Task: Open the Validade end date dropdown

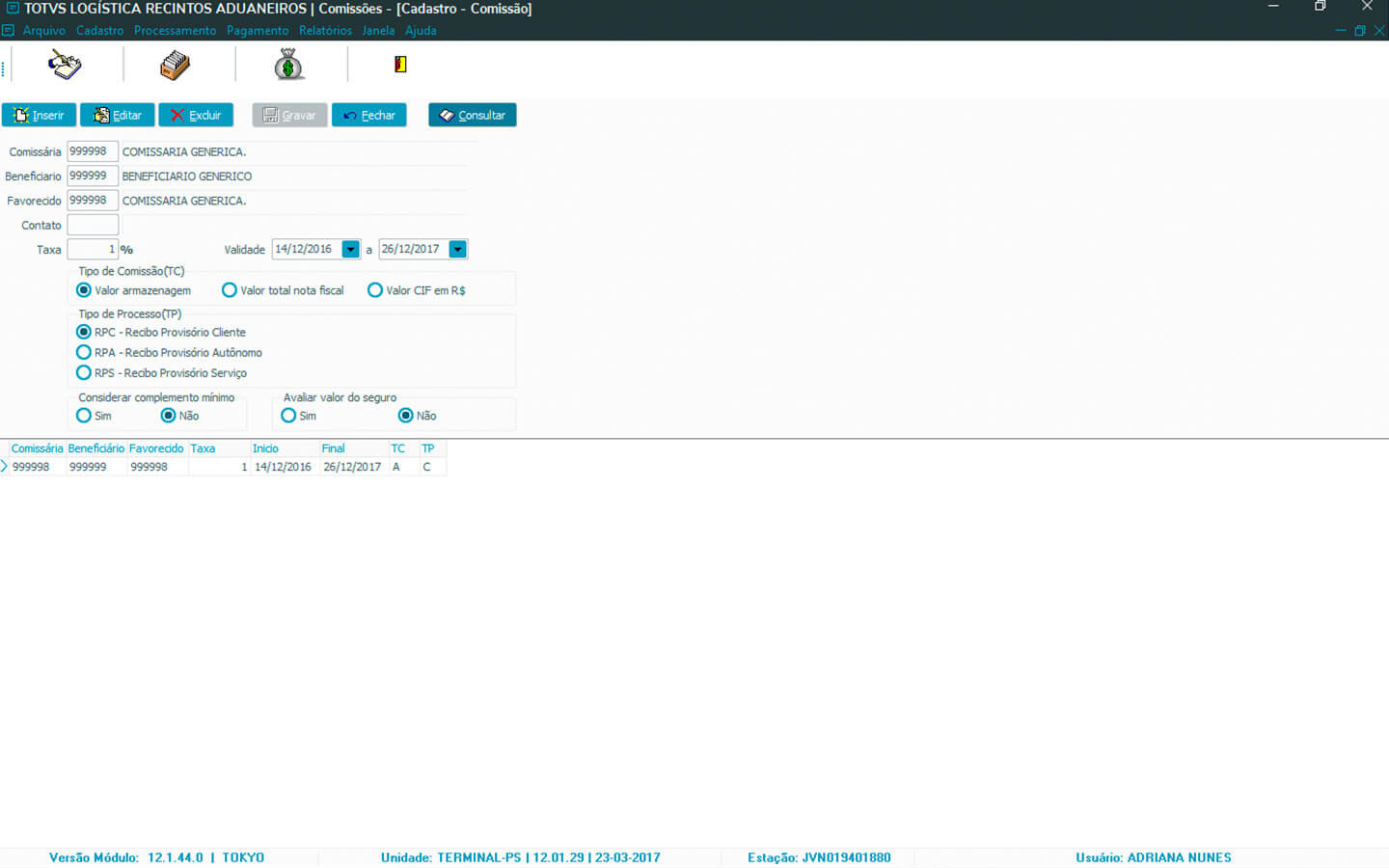Action: coord(458,250)
